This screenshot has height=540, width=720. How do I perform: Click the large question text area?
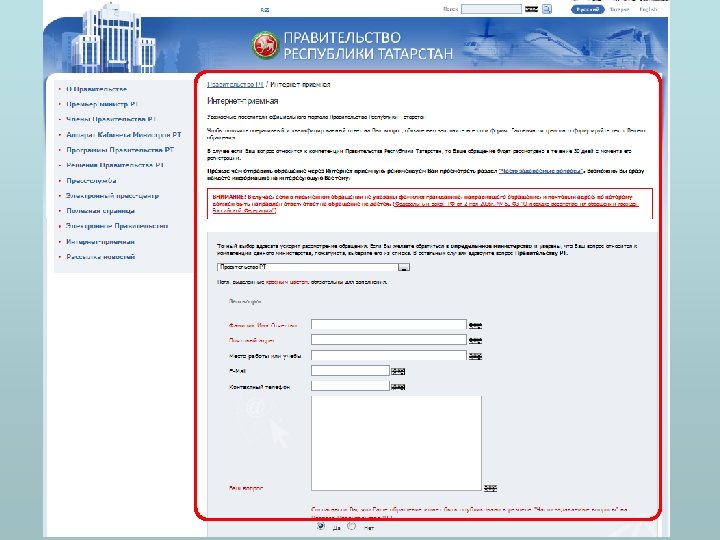[x=396, y=443]
